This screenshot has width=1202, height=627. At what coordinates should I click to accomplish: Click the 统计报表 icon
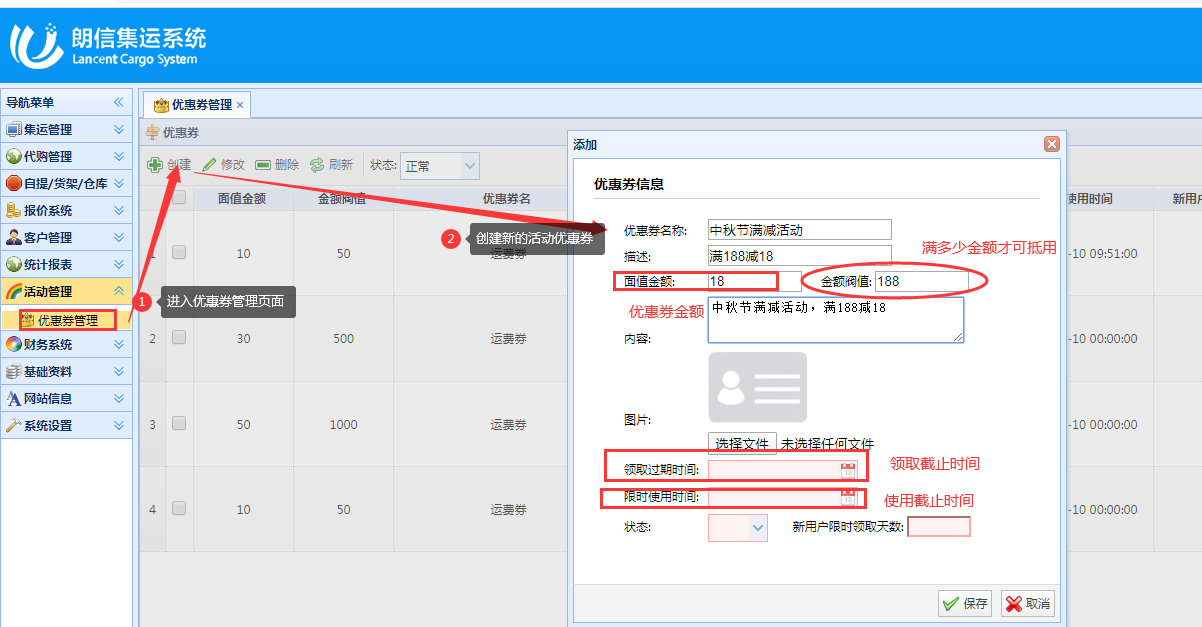14,264
